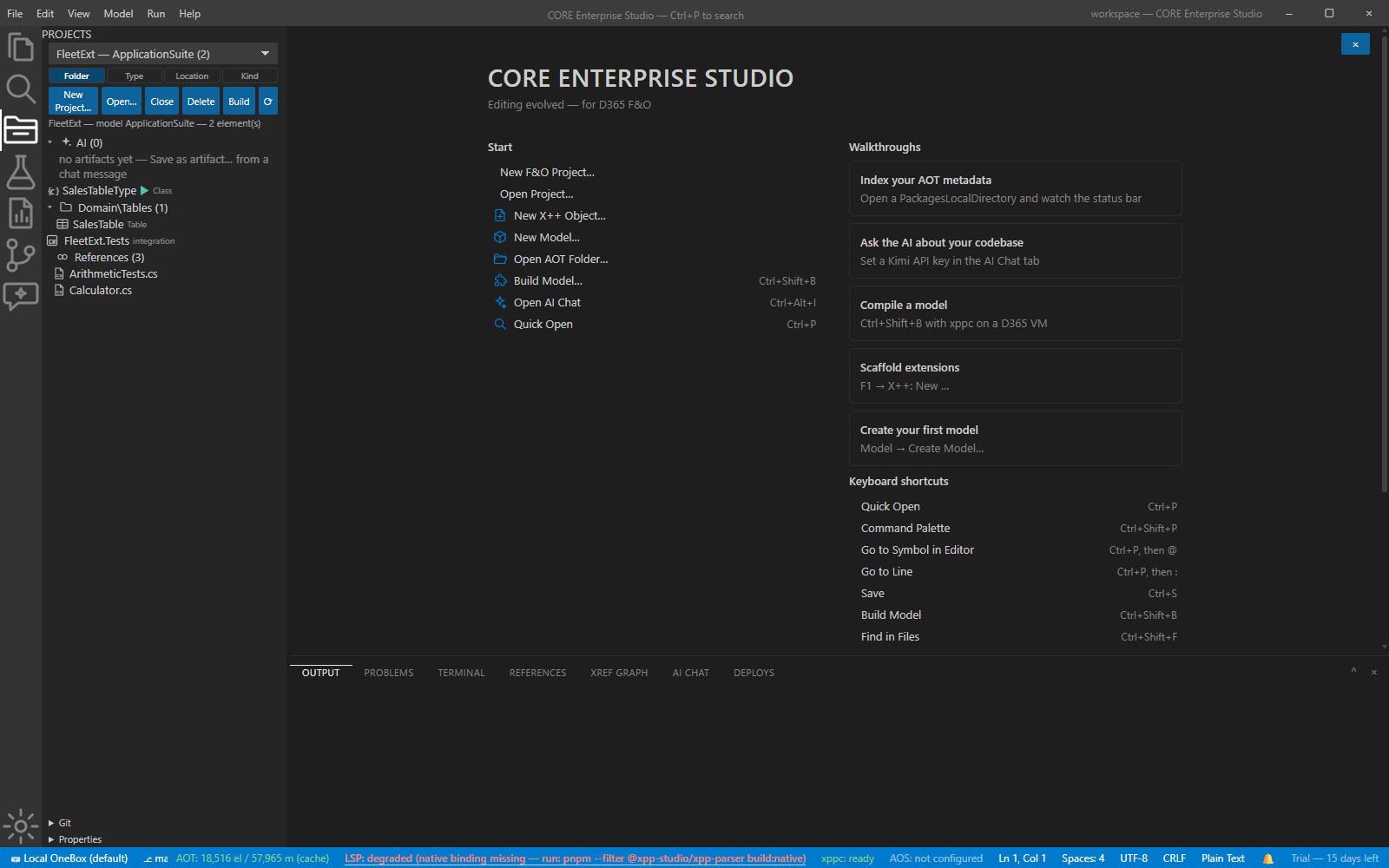Switch to the DEPLOYS tab
Screen dimensions: 1389x868
pyautogui.click(x=754, y=673)
